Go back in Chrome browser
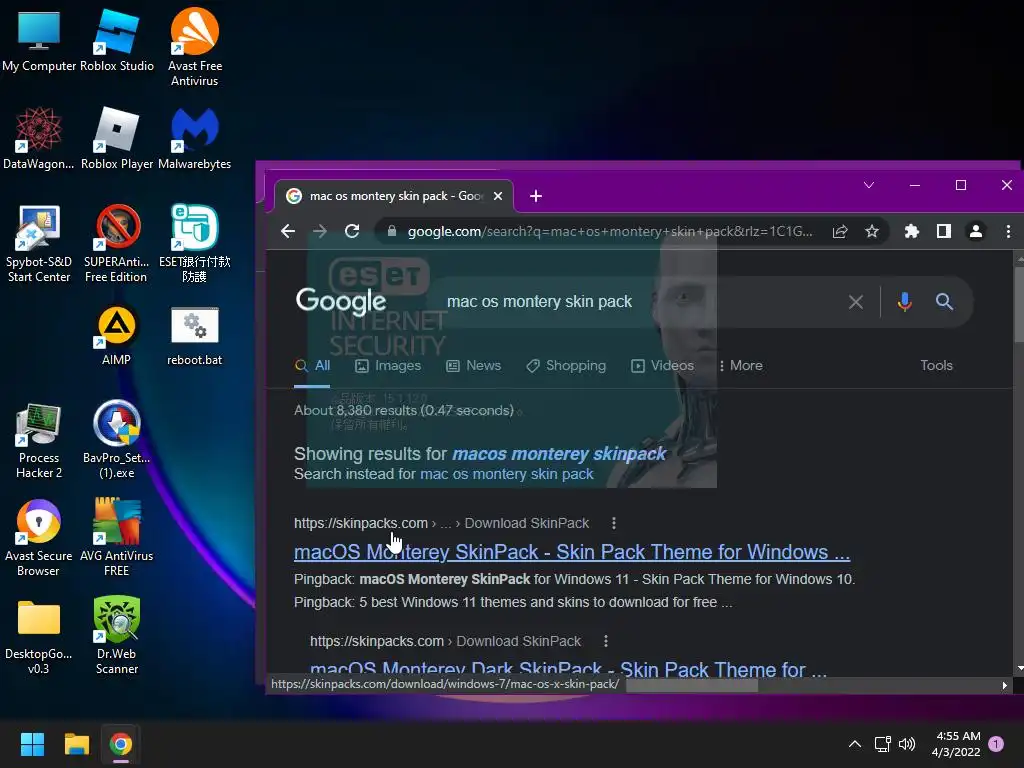This screenshot has width=1024, height=768. click(288, 231)
